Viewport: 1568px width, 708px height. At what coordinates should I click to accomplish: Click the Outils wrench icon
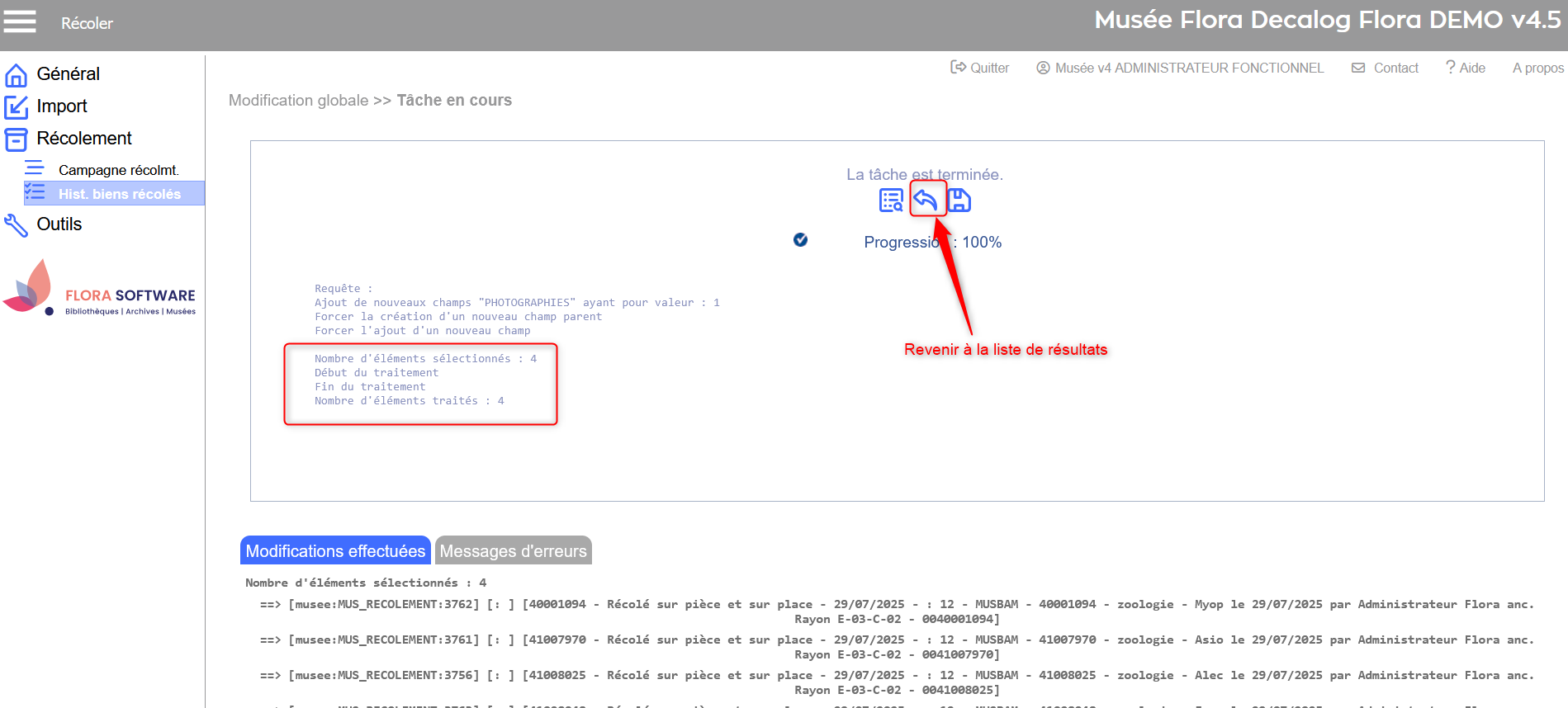[x=16, y=225]
